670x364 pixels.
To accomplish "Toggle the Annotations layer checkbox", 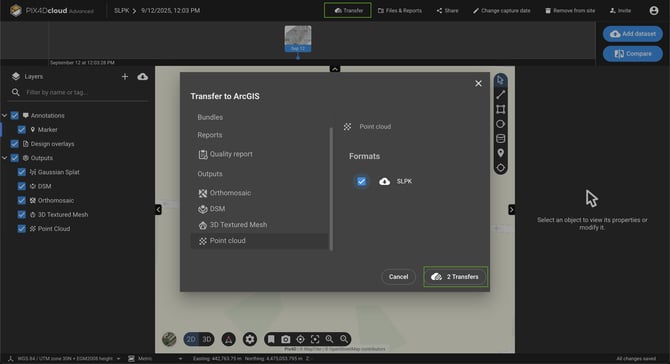I will point(15,116).
